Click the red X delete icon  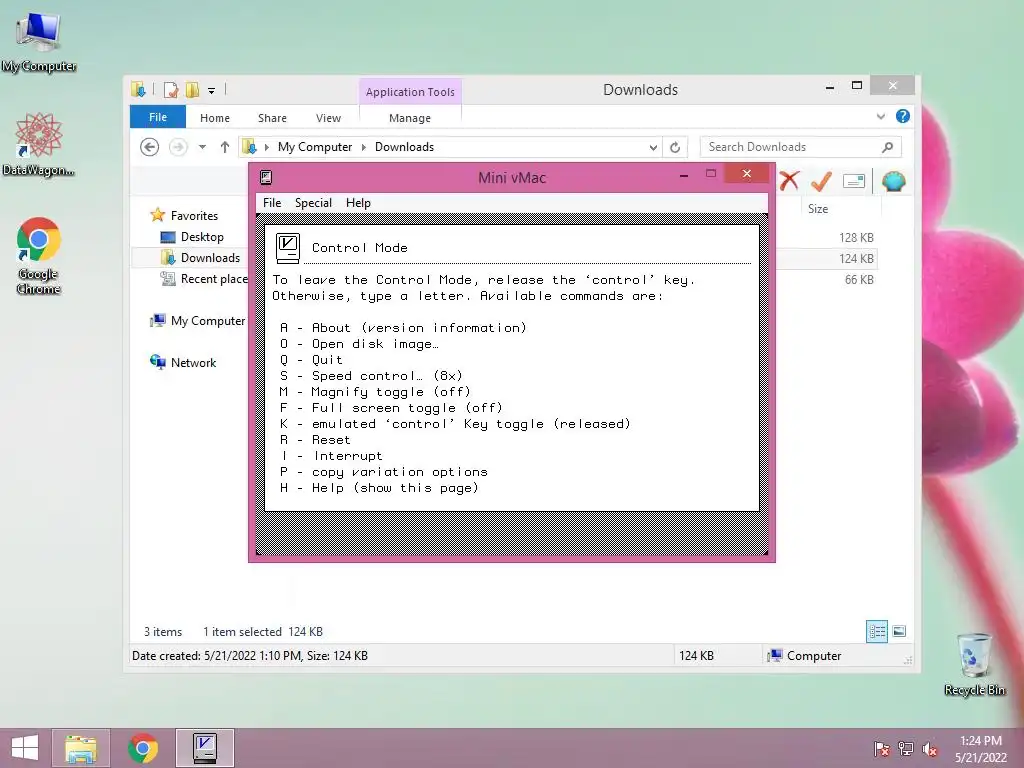tap(789, 181)
